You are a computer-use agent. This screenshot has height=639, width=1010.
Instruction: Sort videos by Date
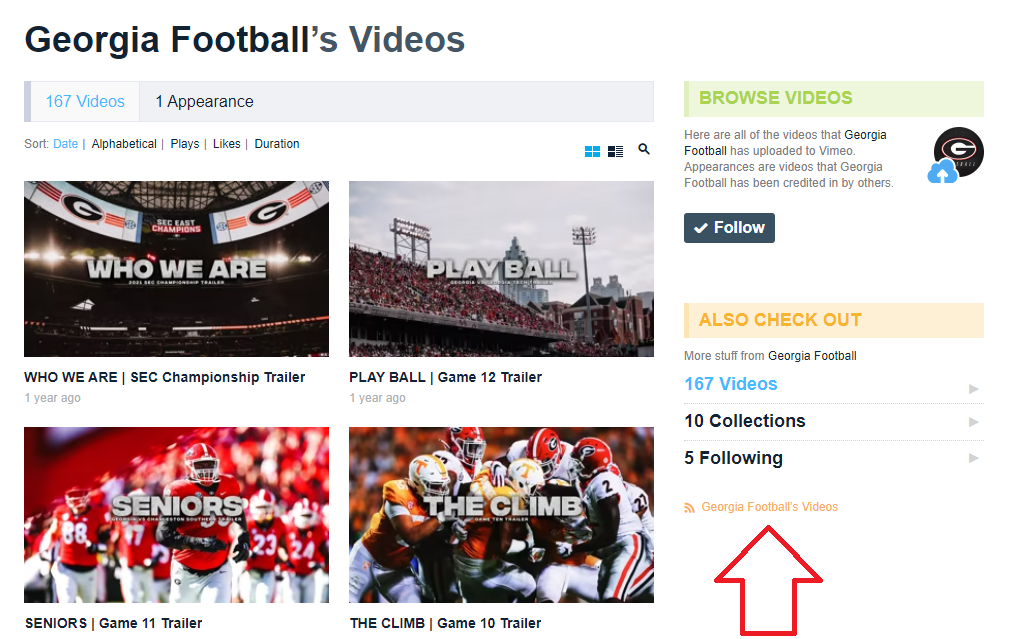coord(65,144)
